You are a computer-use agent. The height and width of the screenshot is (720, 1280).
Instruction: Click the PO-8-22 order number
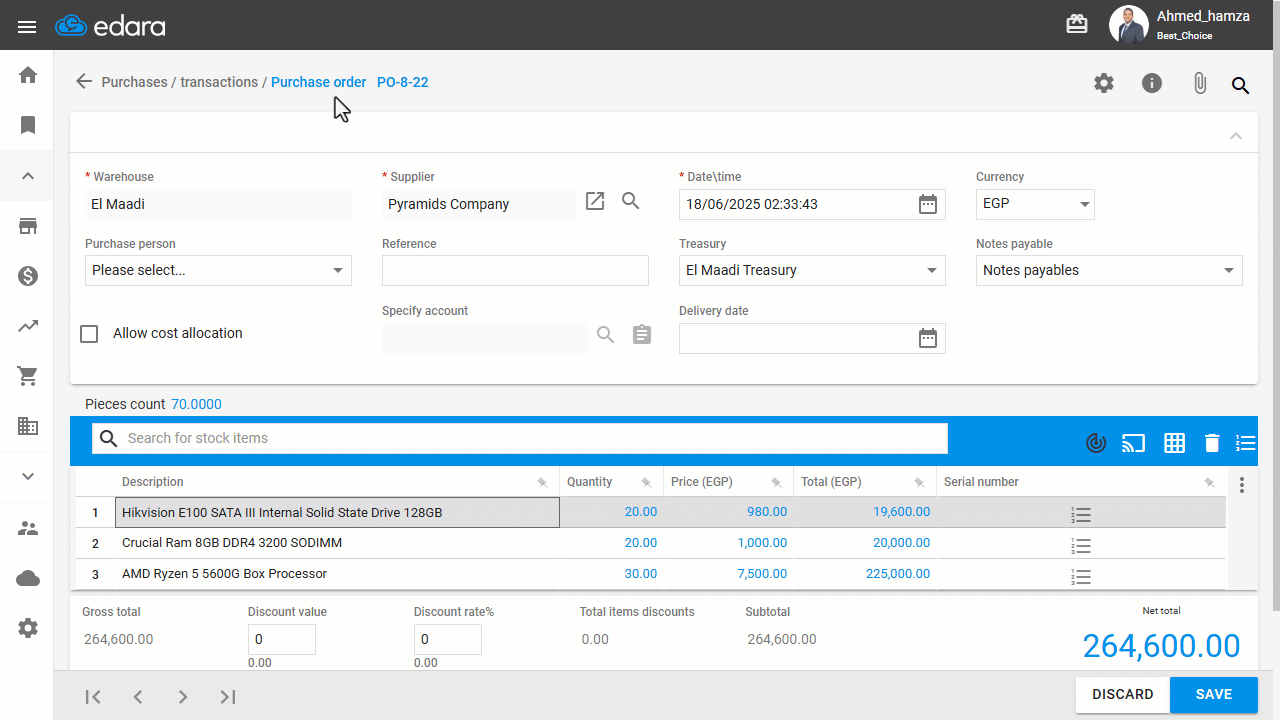pyautogui.click(x=403, y=82)
